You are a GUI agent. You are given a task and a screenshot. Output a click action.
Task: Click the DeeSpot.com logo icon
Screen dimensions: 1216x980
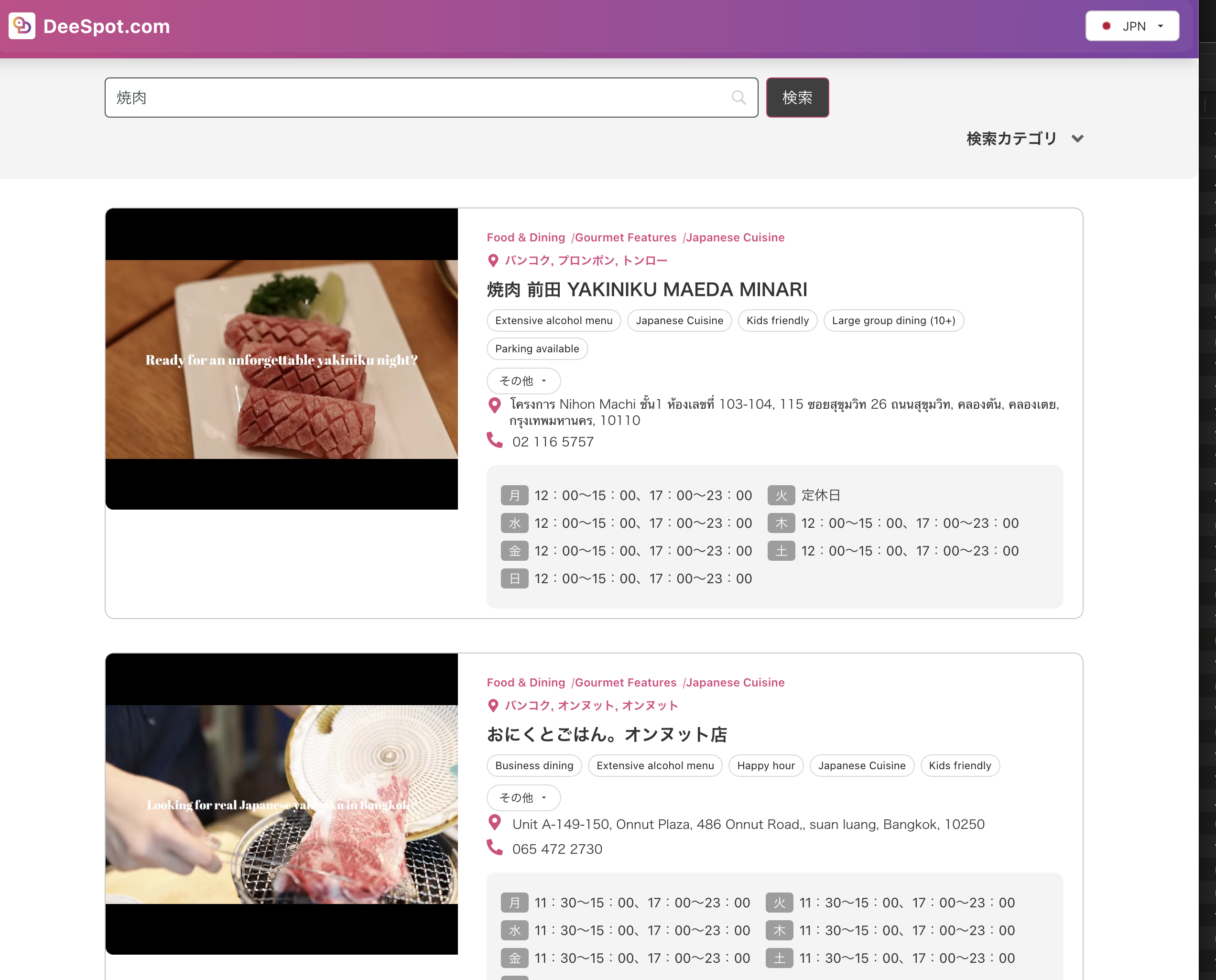[22, 26]
